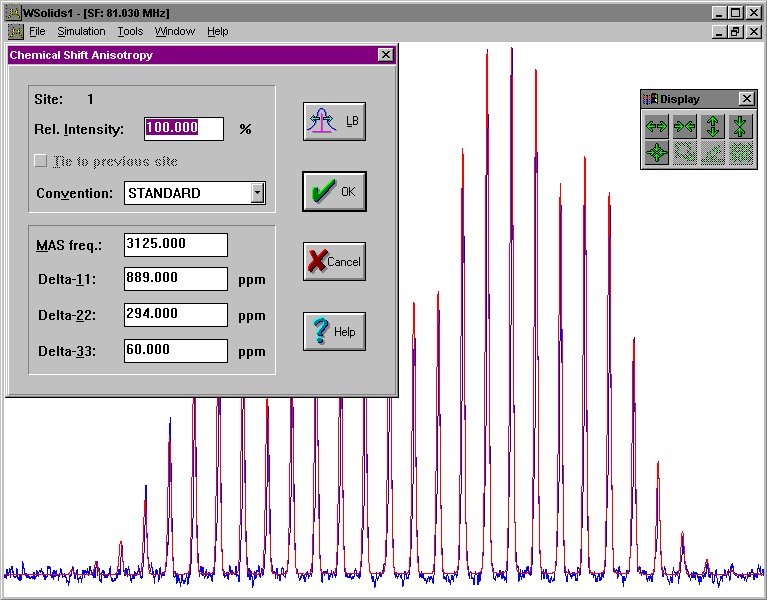Close the Display tool palette
The width and height of the screenshot is (767, 600).
click(x=746, y=99)
